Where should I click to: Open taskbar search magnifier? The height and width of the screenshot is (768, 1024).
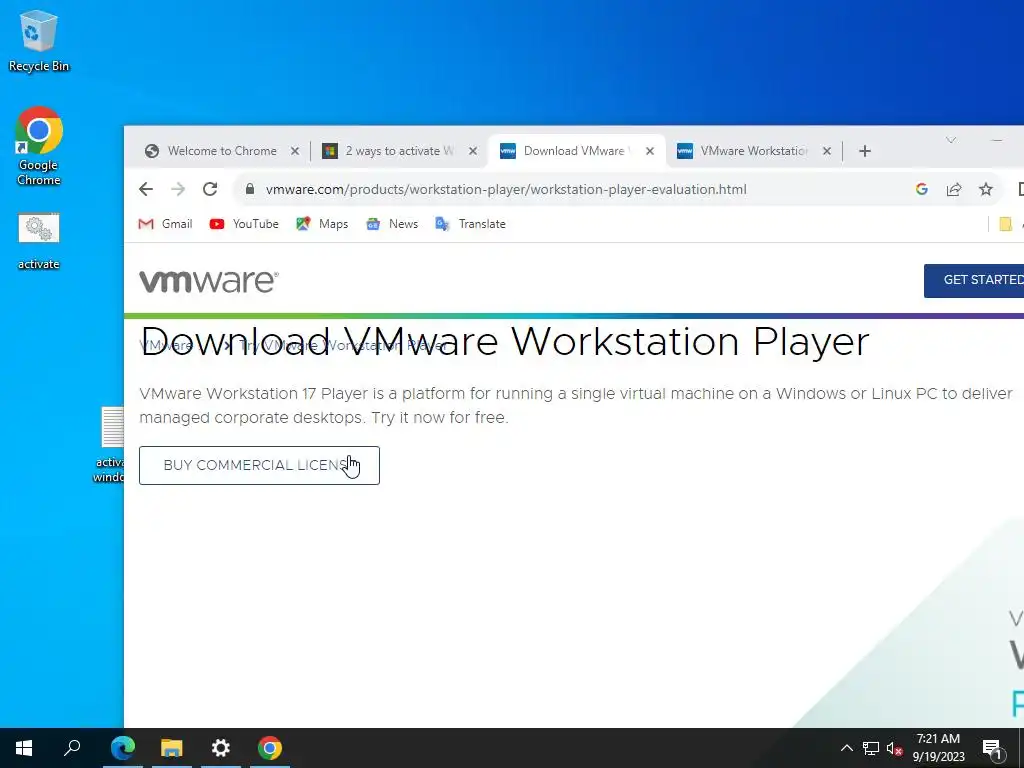coord(72,748)
